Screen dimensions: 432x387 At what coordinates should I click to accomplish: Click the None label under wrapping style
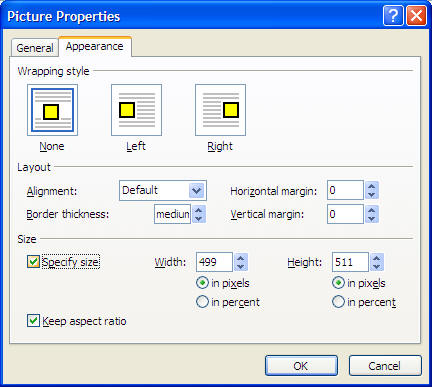click(x=52, y=146)
